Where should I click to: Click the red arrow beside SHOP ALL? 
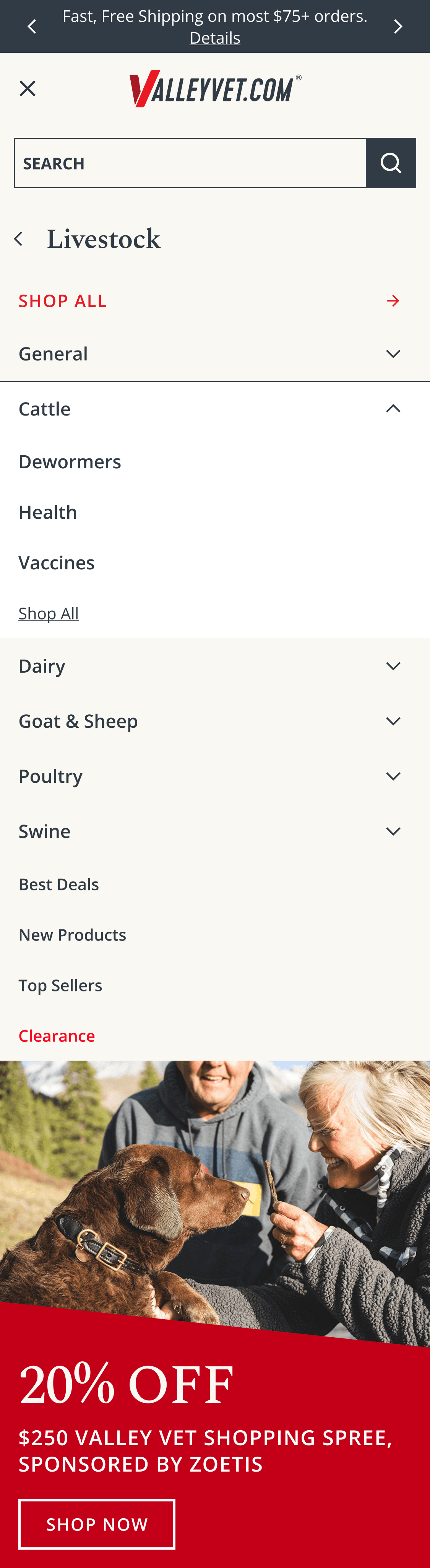pyautogui.click(x=393, y=301)
